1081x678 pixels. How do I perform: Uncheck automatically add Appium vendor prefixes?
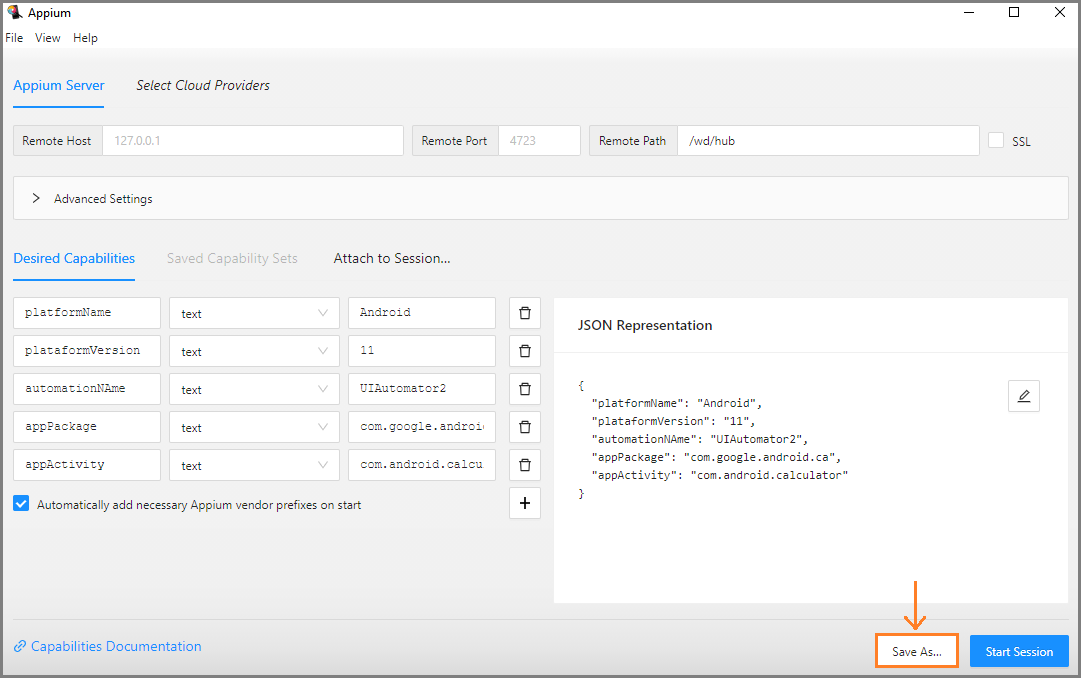click(22, 504)
